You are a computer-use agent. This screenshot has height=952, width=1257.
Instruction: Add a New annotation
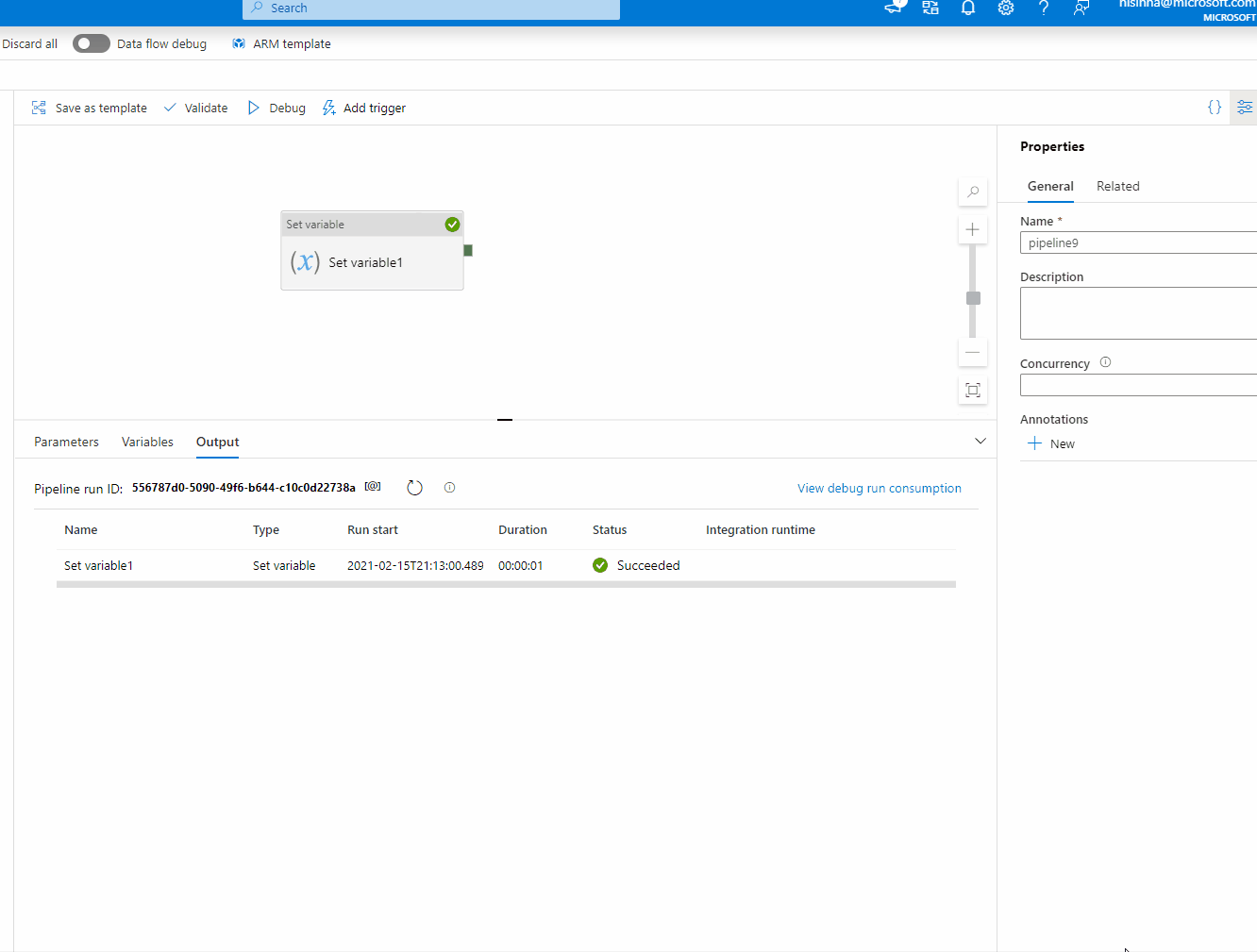click(1051, 443)
